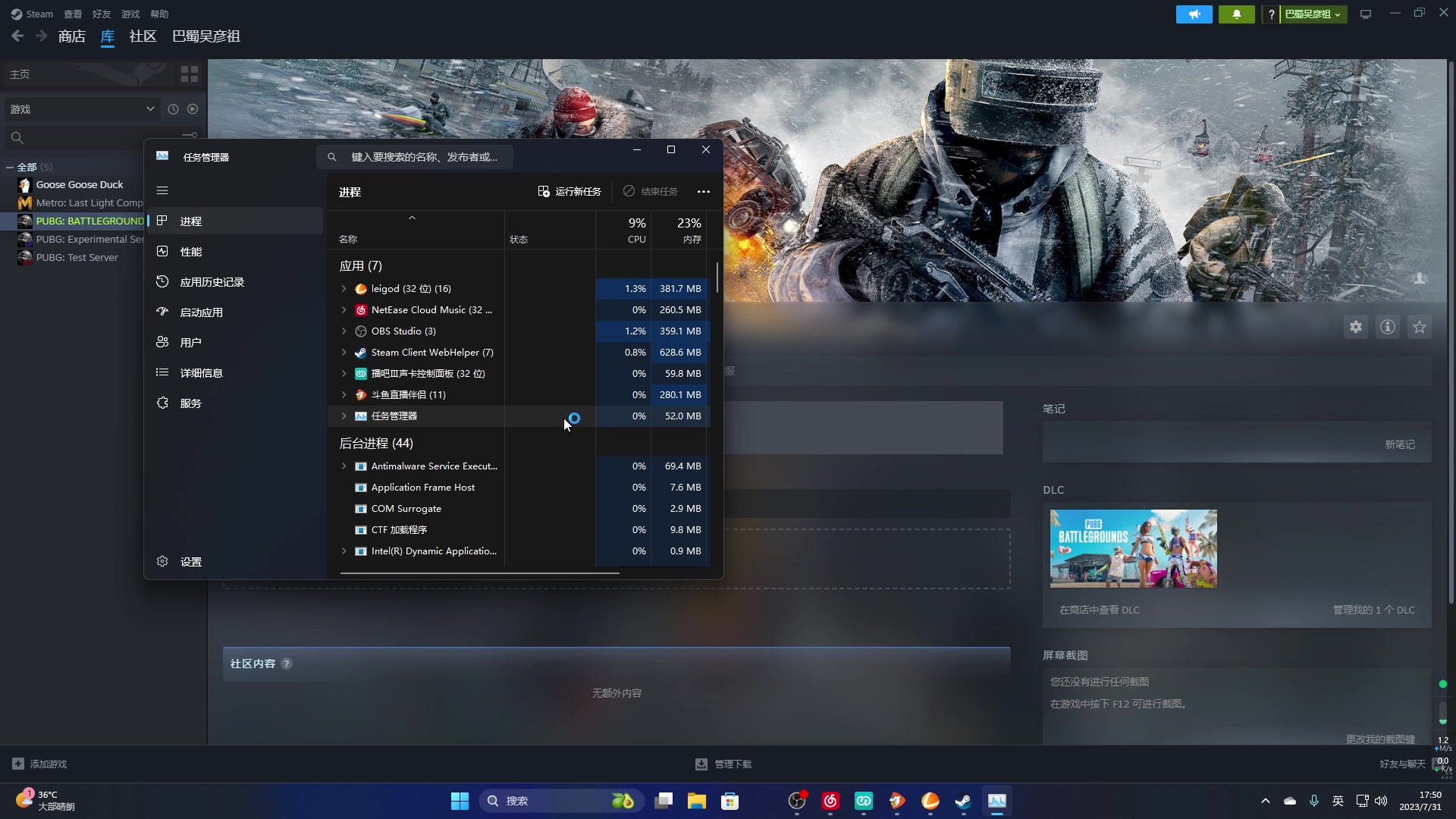Open PUBG game info icon

pyautogui.click(x=1388, y=327)
